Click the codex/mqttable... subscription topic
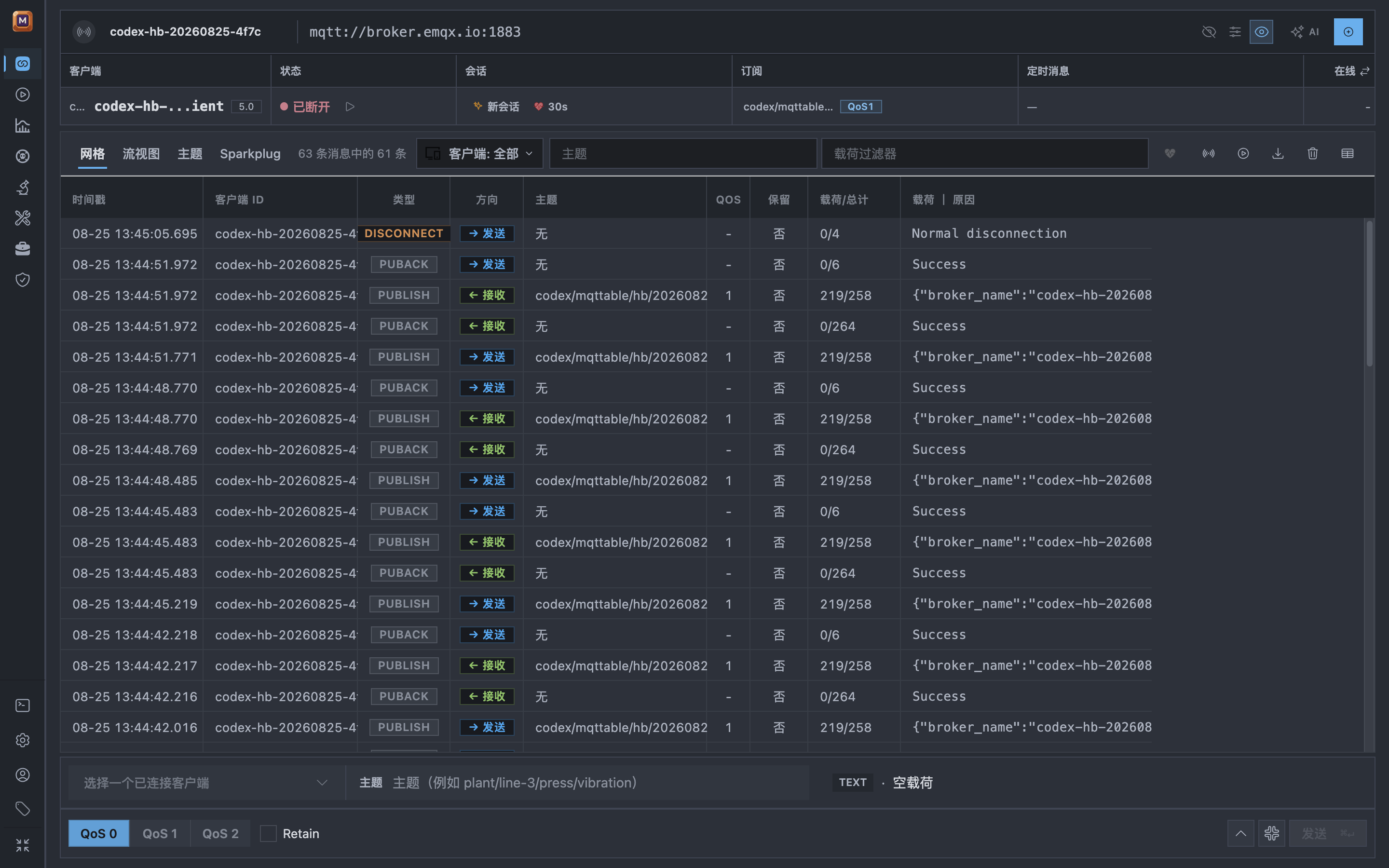The height and width of the screenshot is (868, 1389). [788, 106]
